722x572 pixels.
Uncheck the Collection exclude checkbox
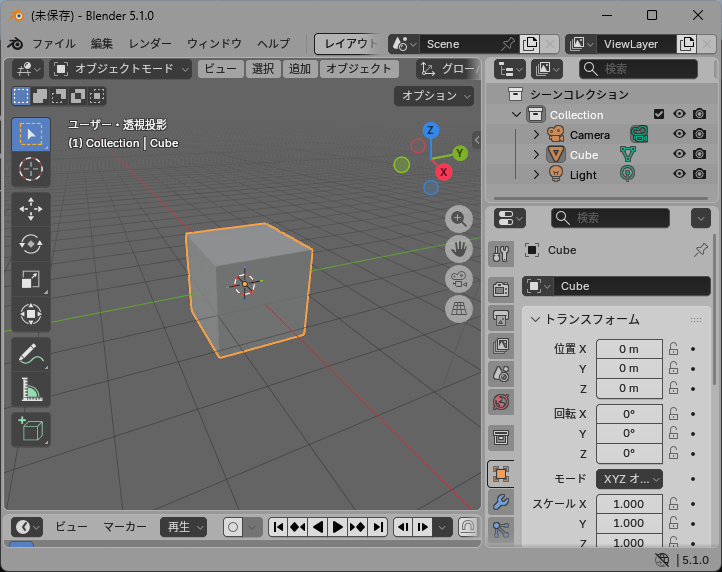click(658, 114)
